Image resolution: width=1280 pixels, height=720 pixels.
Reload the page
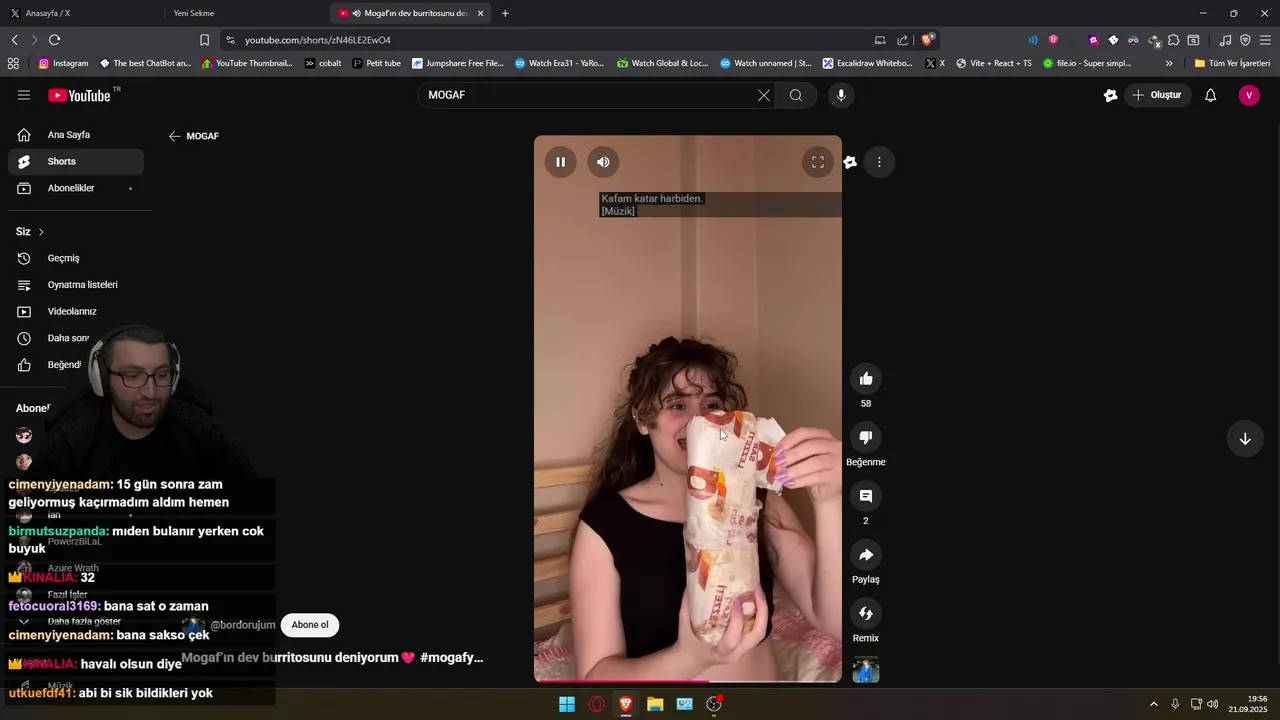coord(54,40)
